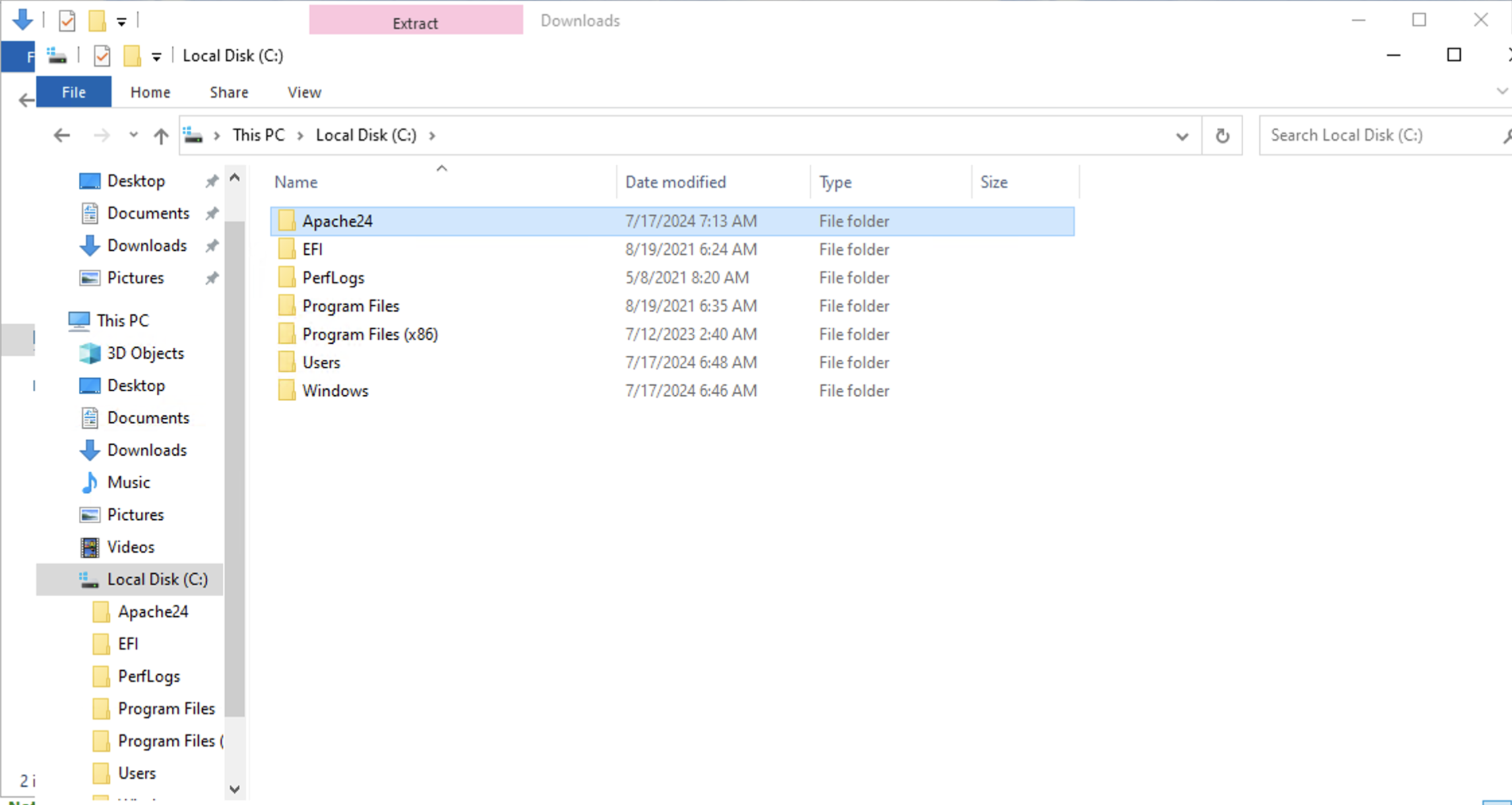
Task: Click This PC in the breadcrumb path
Action: [x=258, y=135]
